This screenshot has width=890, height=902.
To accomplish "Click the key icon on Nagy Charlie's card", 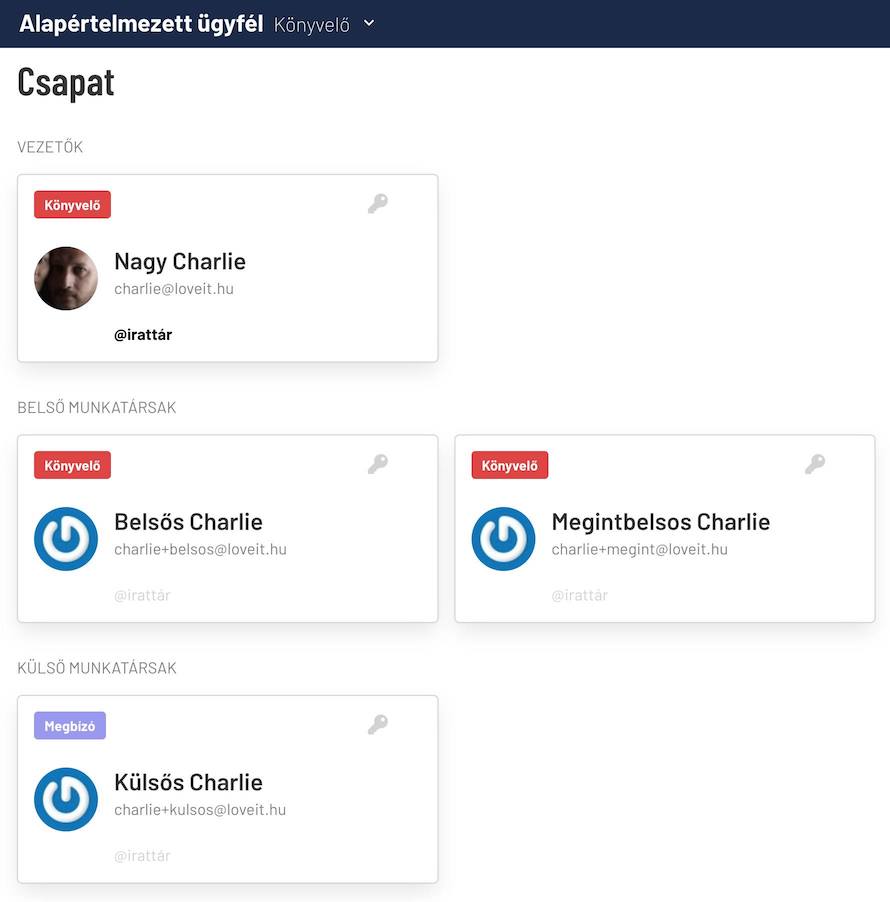I will tap(377, 204).
